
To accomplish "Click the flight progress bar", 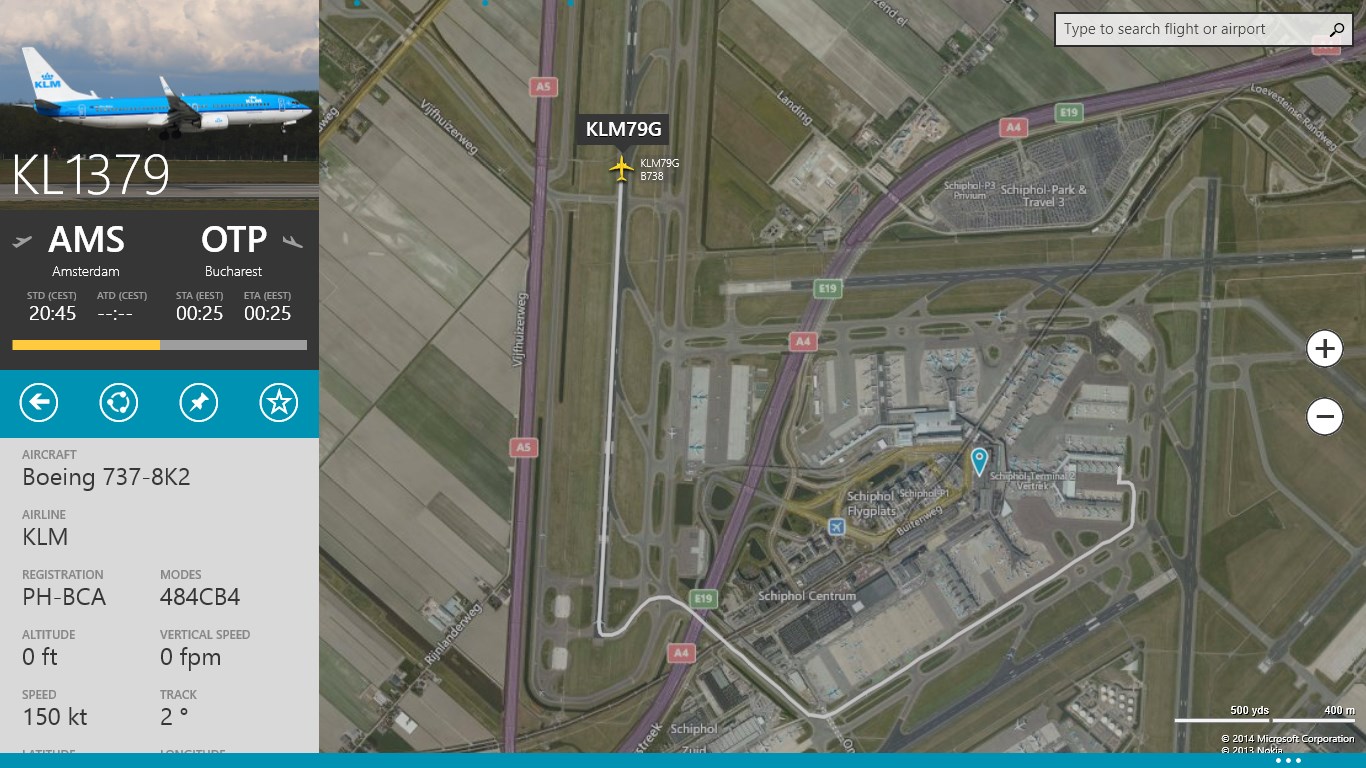I will pos(160,345).
